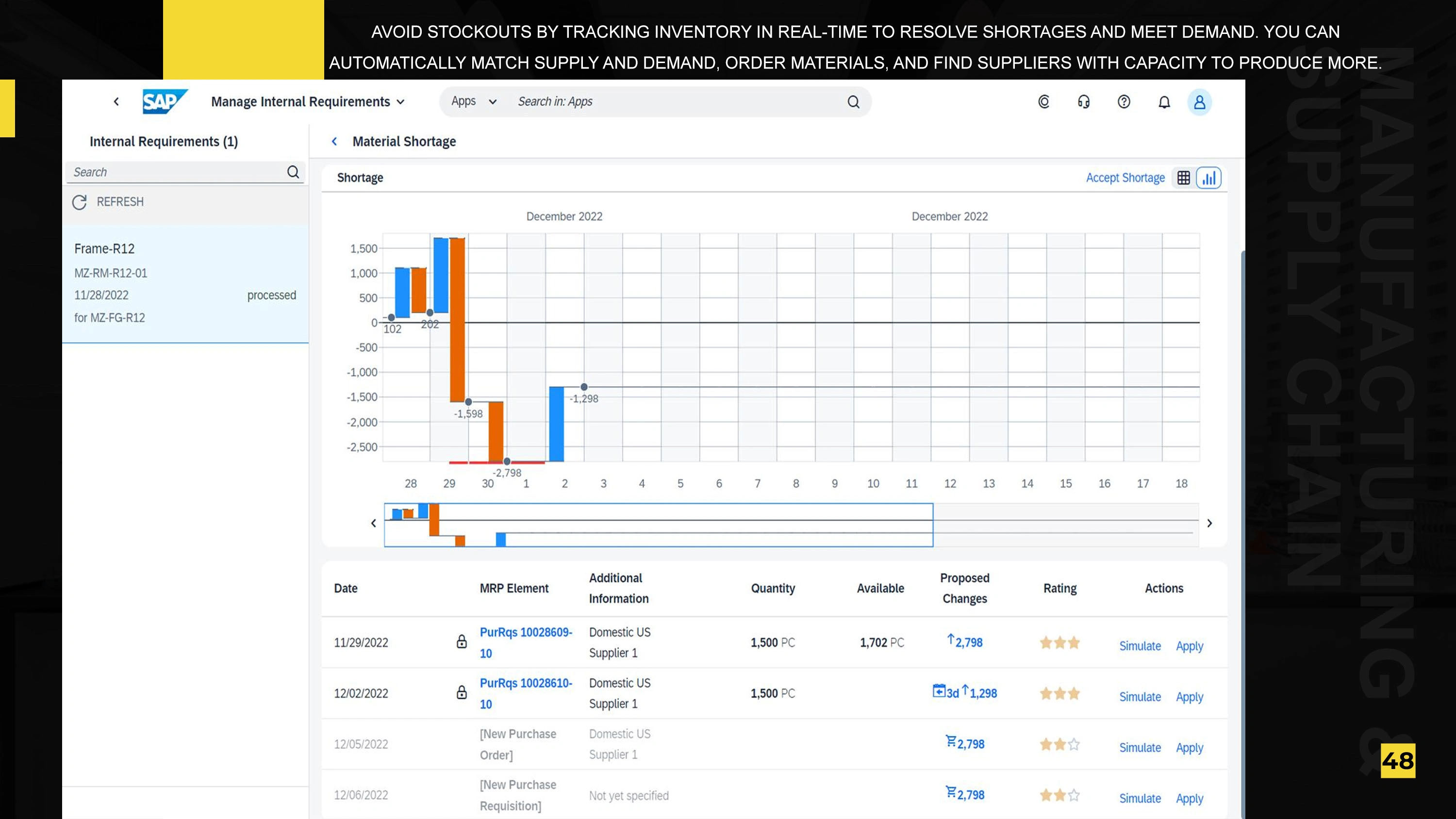
Task: Open the help question mark icon
Action: point(1124,102)
